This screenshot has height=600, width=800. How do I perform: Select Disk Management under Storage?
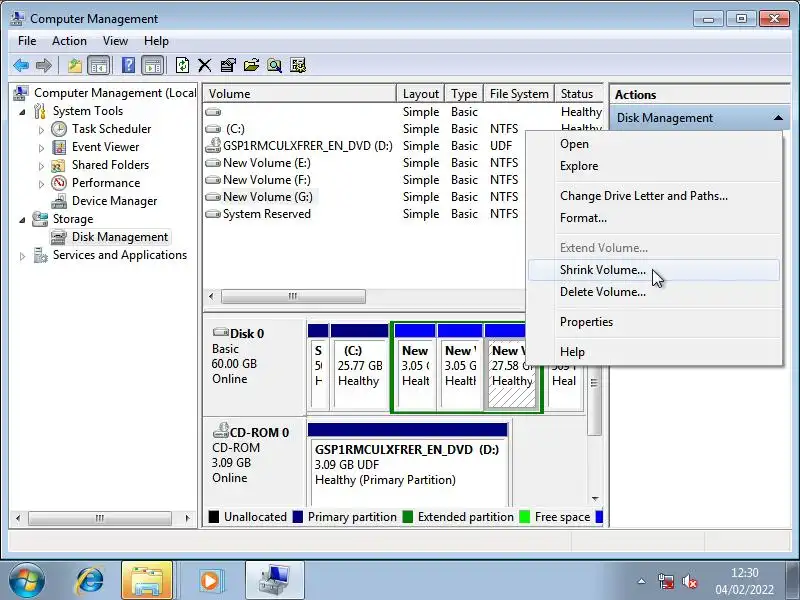click(x=120, y=237)
